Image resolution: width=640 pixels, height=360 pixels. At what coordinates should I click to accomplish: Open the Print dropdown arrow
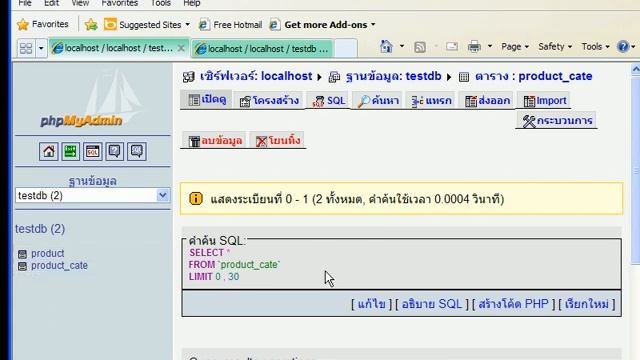[490, 46]
